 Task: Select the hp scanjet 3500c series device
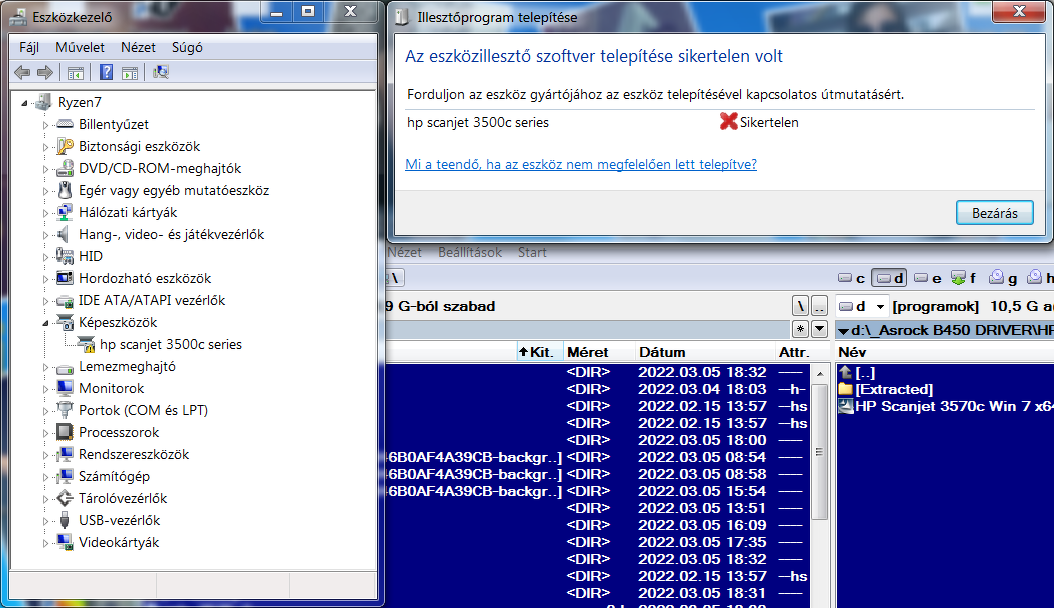point(171,345)
